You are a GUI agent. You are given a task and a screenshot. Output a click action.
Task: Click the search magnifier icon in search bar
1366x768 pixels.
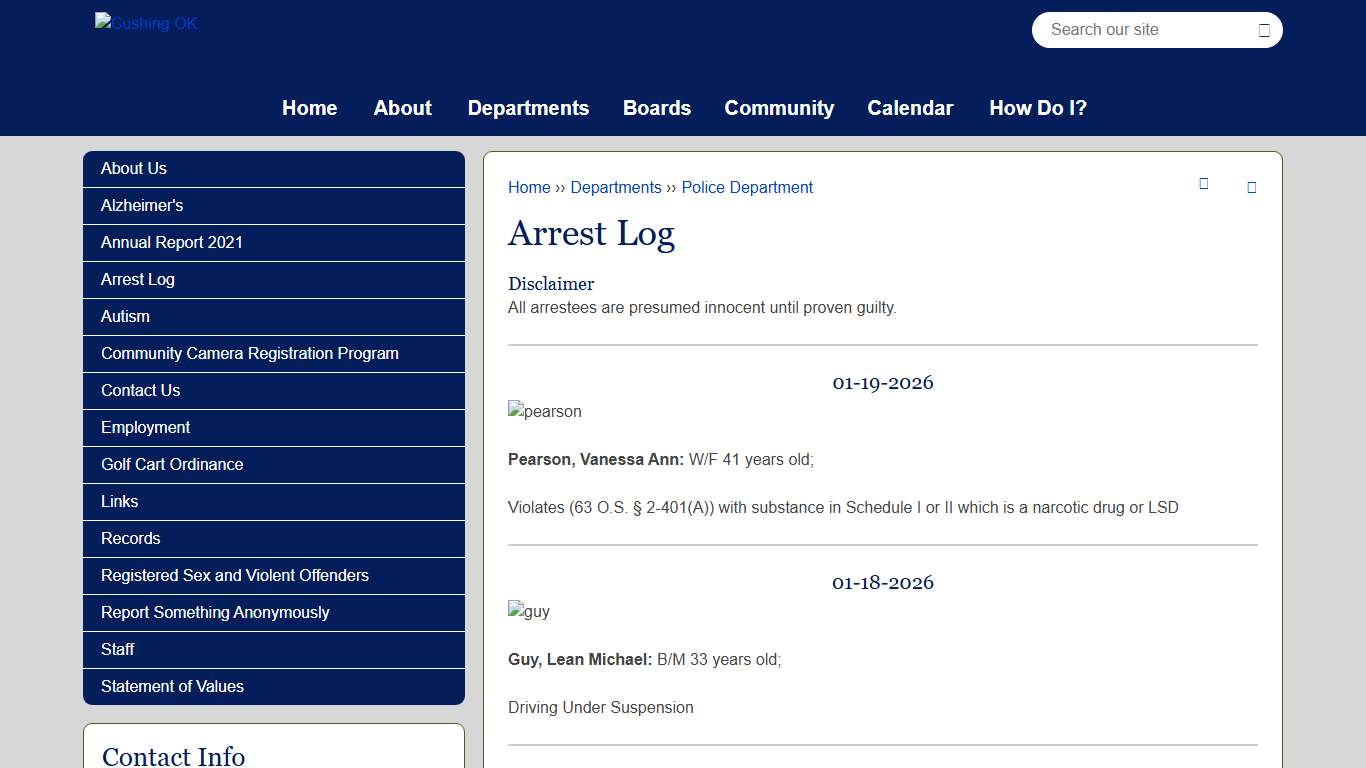click(x=1262, y=30)
